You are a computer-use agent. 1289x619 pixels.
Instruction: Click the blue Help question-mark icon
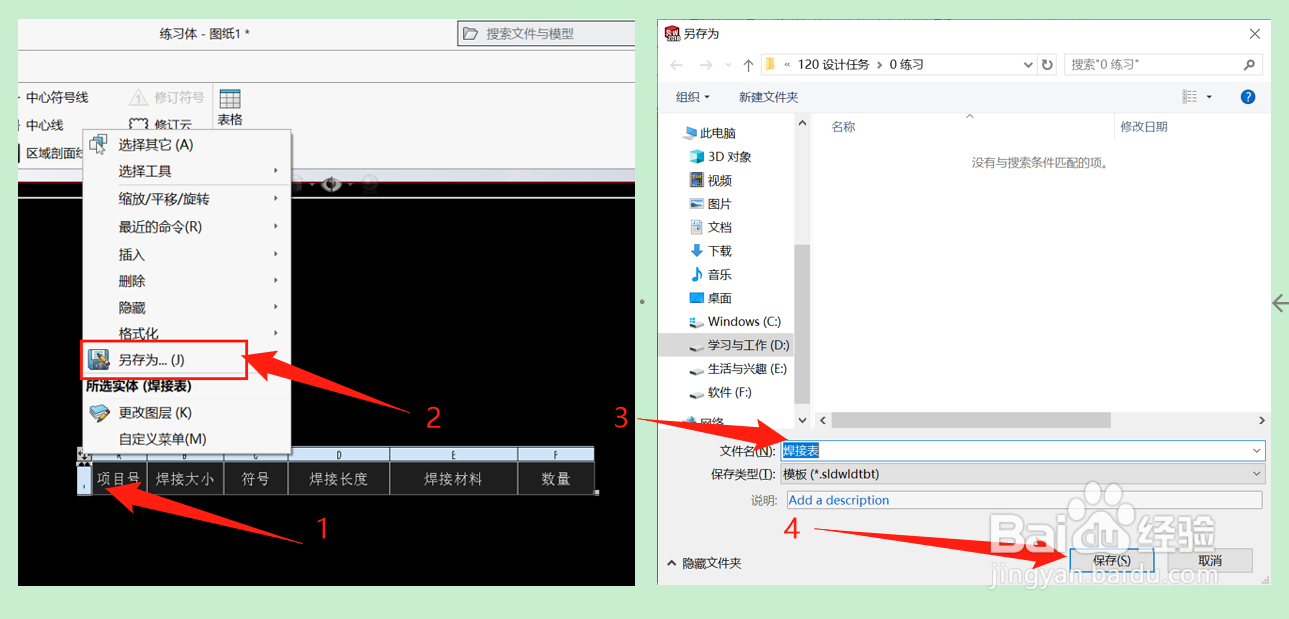click(x=1247, y=96)
